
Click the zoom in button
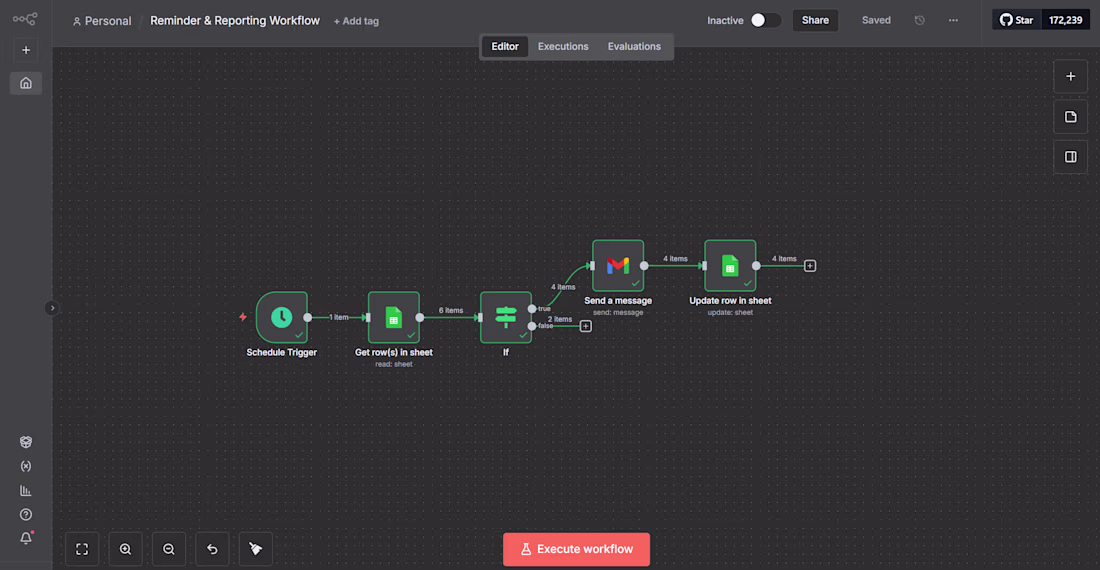(x=126, y=549)
